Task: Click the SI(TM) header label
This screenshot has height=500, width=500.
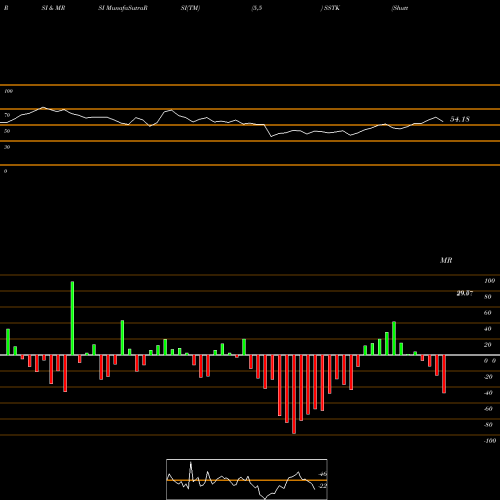Action: [x=190, y=8]
